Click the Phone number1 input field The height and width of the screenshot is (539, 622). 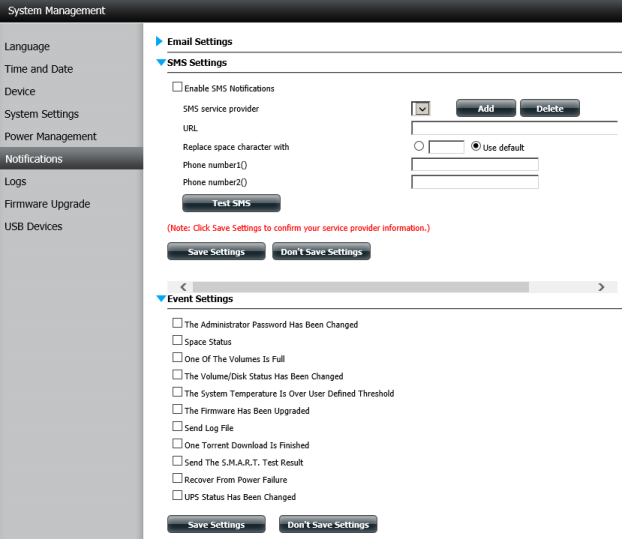(x=475, y=164)
